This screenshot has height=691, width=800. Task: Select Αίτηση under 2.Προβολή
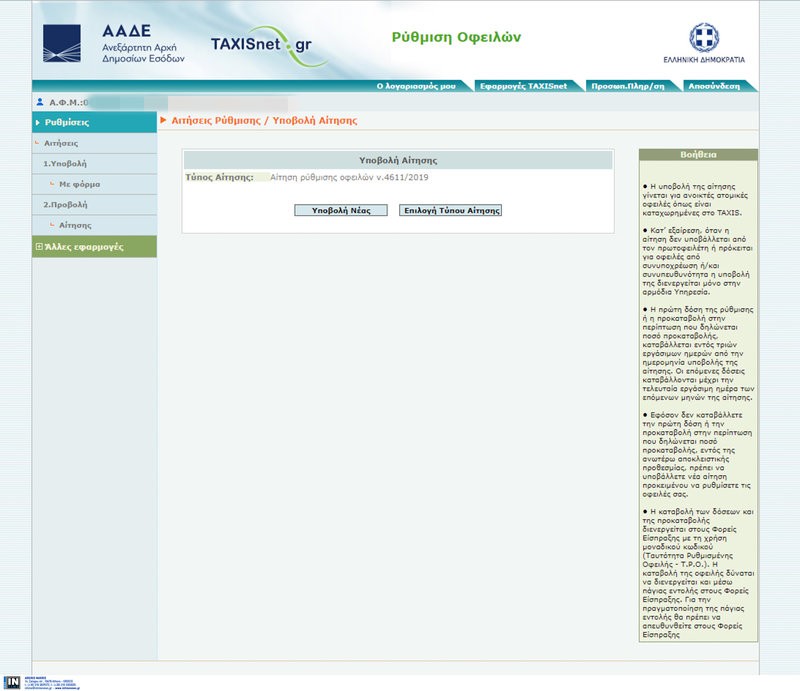pyautogui.click(x=76, y=225)
